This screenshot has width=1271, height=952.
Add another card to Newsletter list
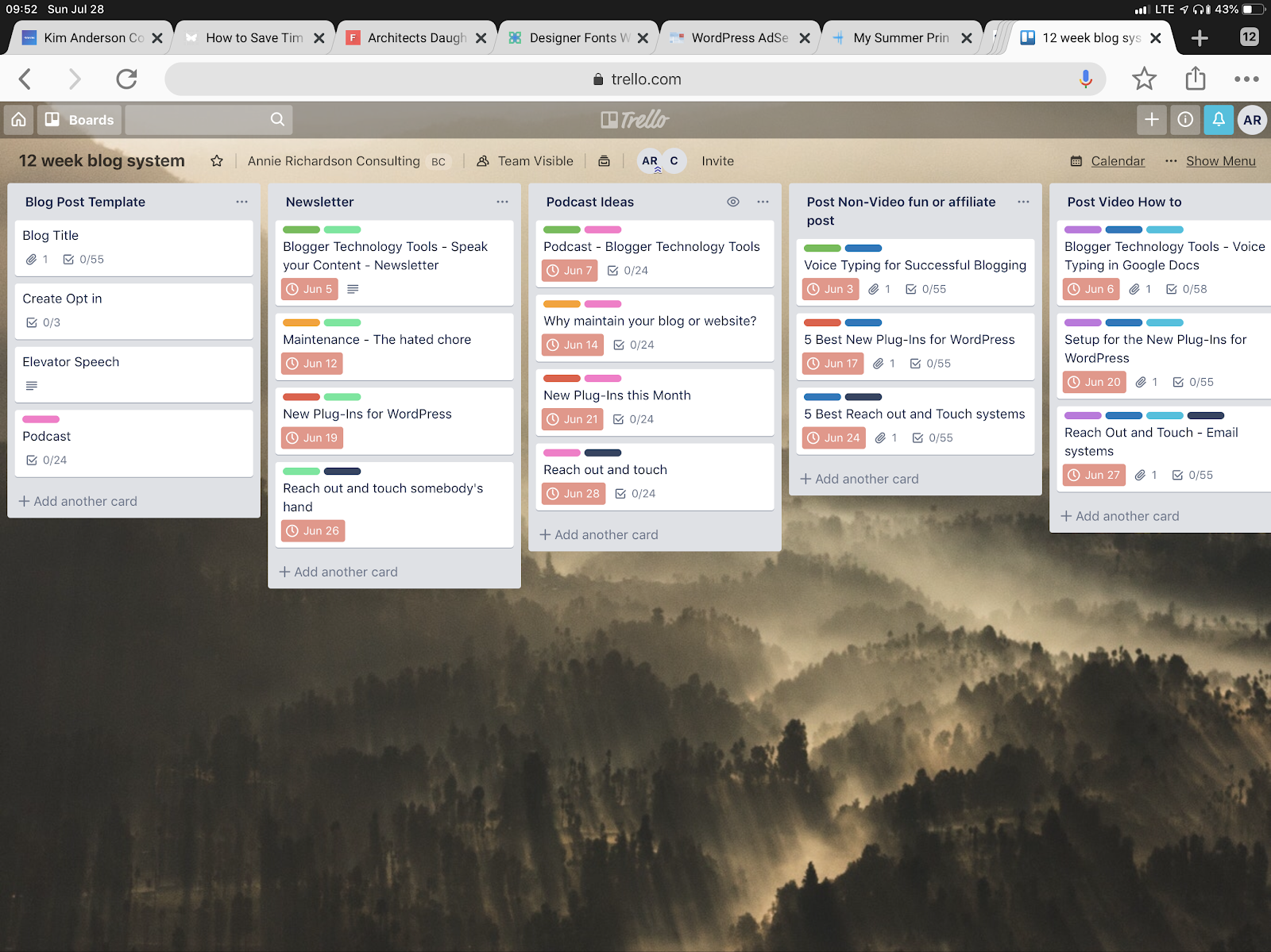coord(338,572)
